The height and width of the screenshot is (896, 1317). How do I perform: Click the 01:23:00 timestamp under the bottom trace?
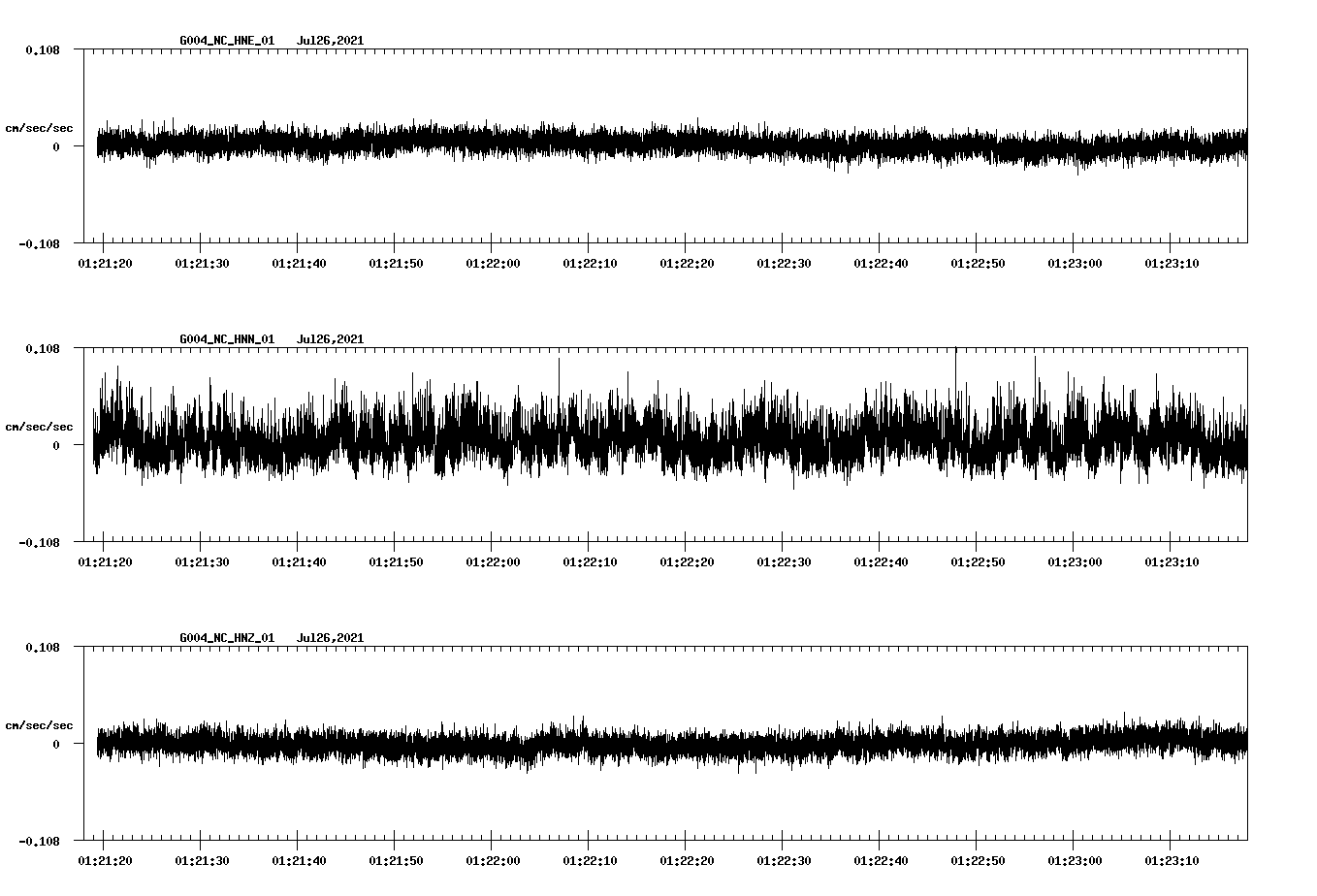coord(1076,858)
